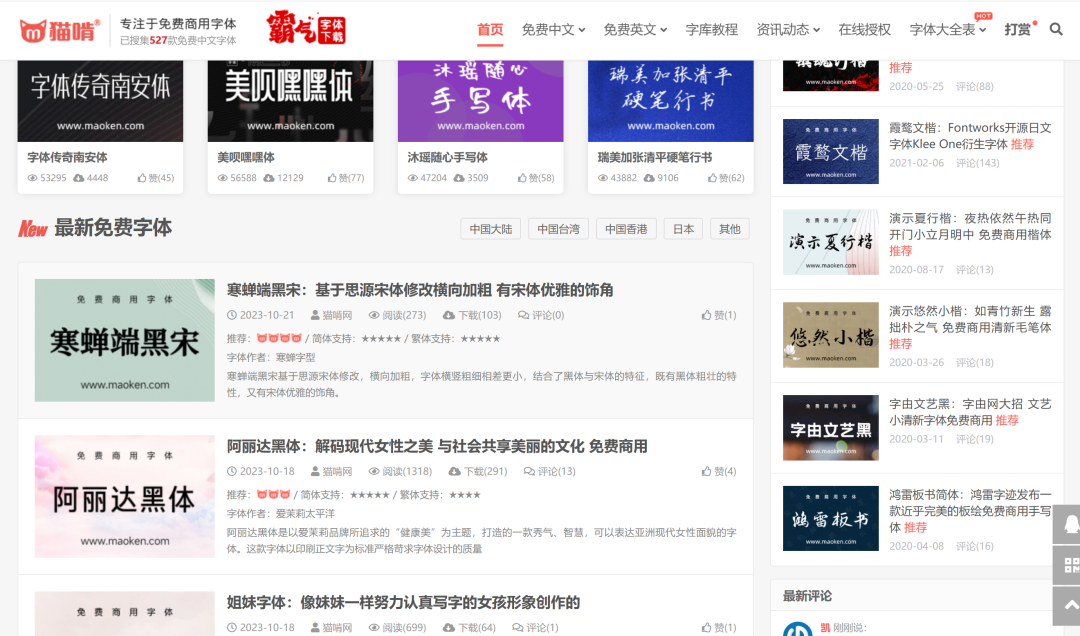Screen dimensions: 1080x636
Task: Open the 在线授权 menu item
Action: coord(864,30)
